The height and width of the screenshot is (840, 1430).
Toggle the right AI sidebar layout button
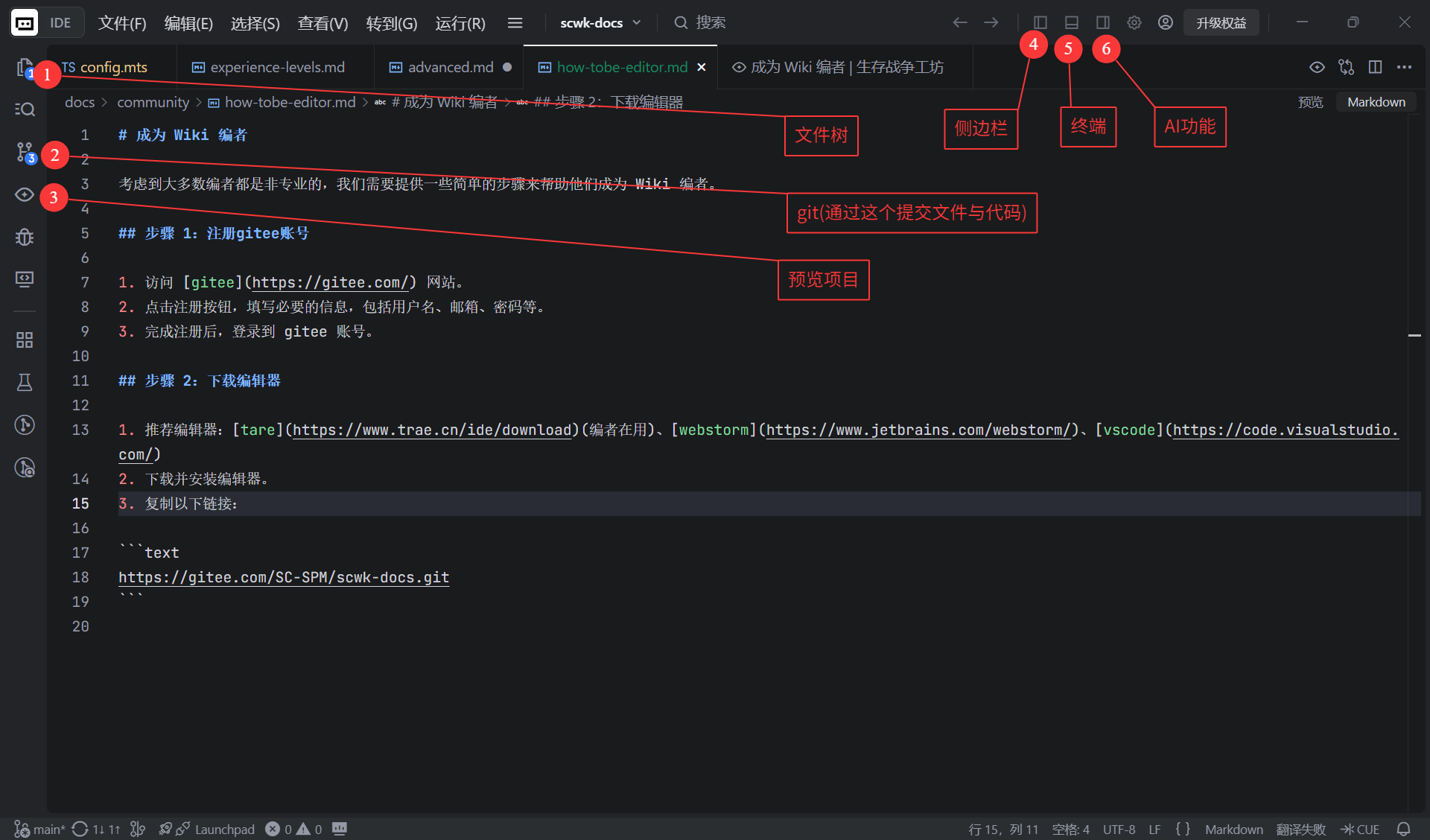point(1103,22)
